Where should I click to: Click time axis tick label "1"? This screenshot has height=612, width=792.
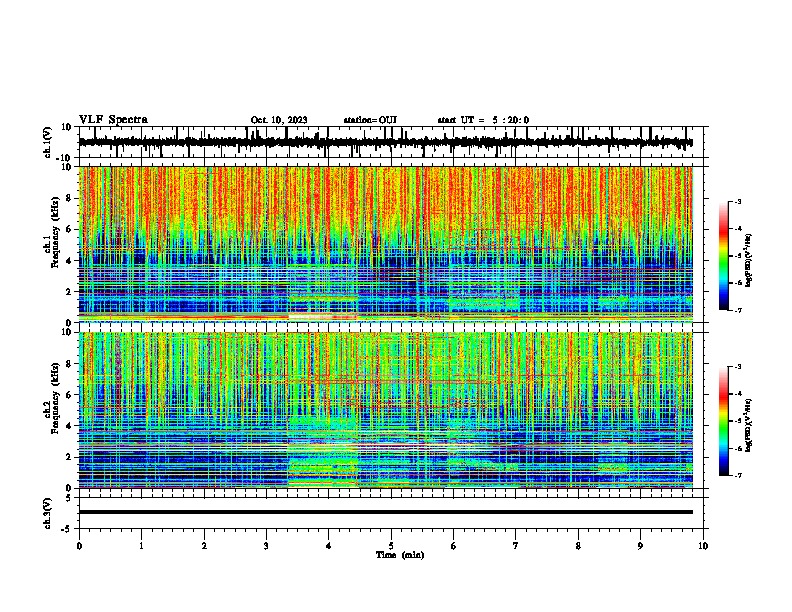(x=141, y=546)
